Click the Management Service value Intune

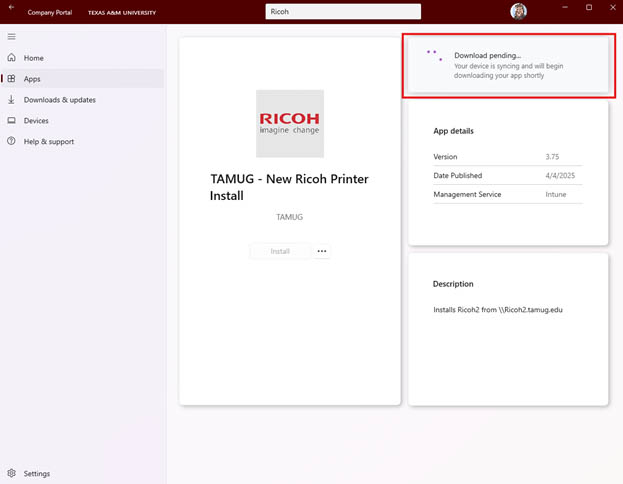tap(555, 194)
